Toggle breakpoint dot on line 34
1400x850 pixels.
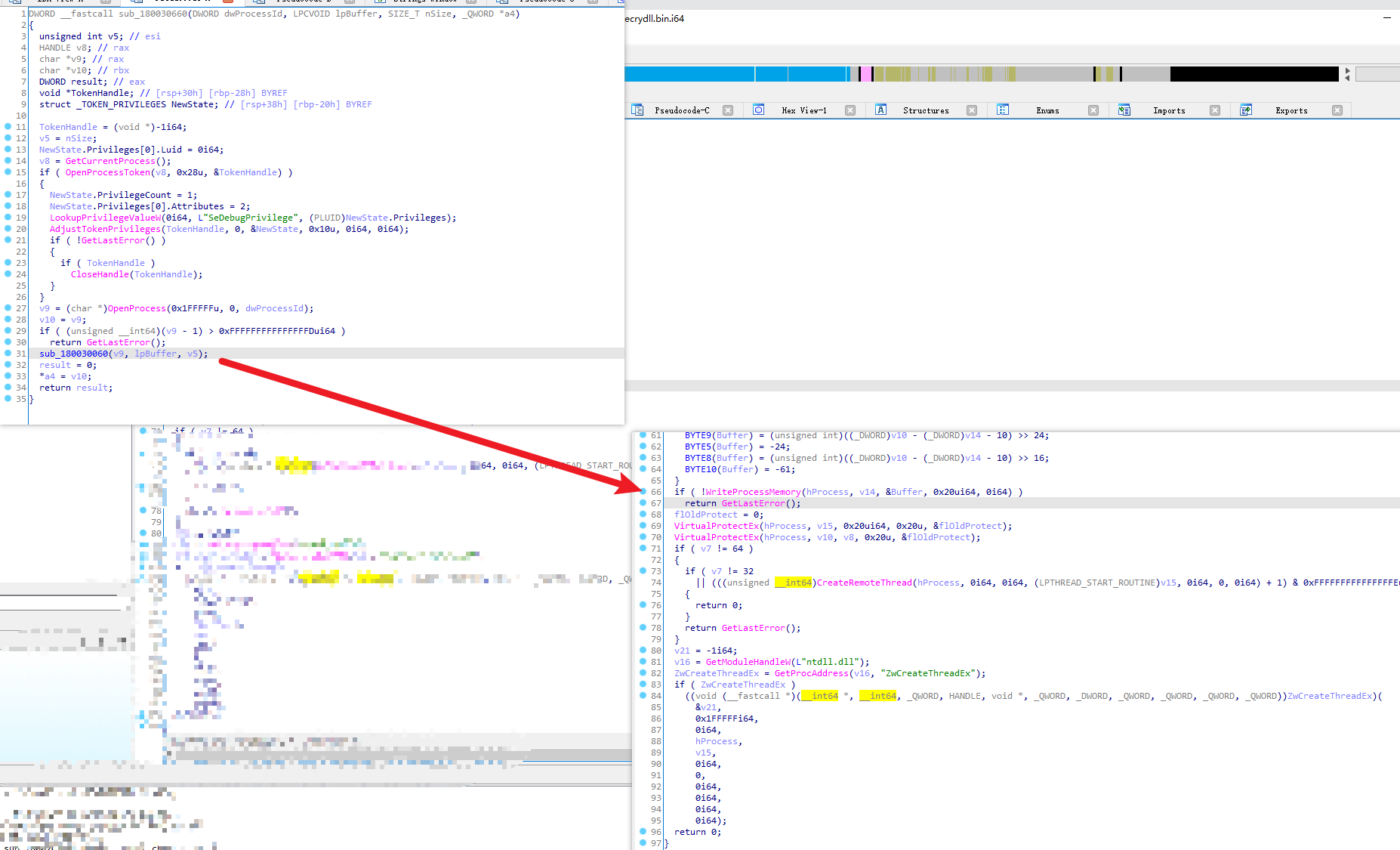point(8,388)
